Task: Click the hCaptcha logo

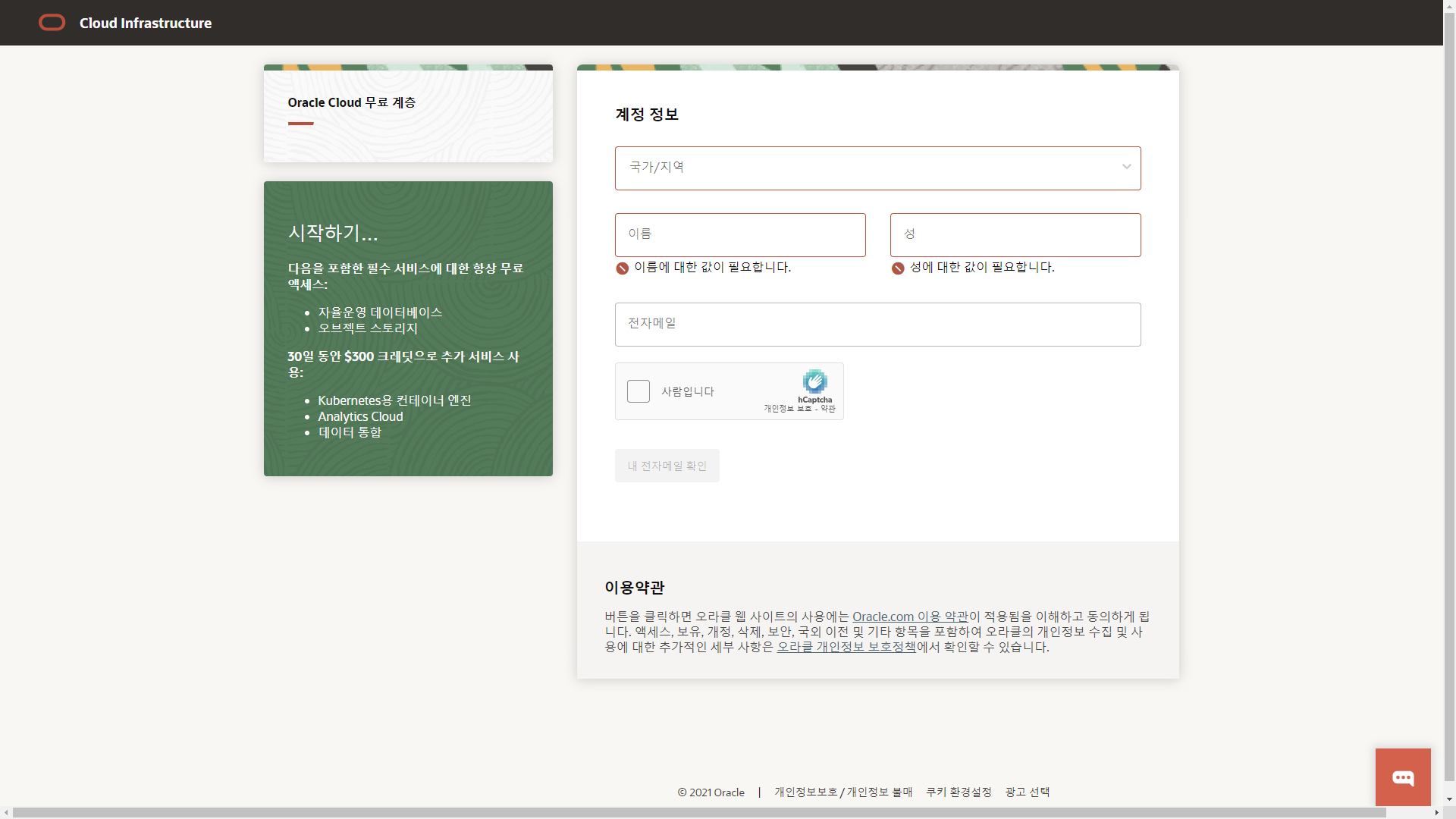Action: [x=814, y=381]
